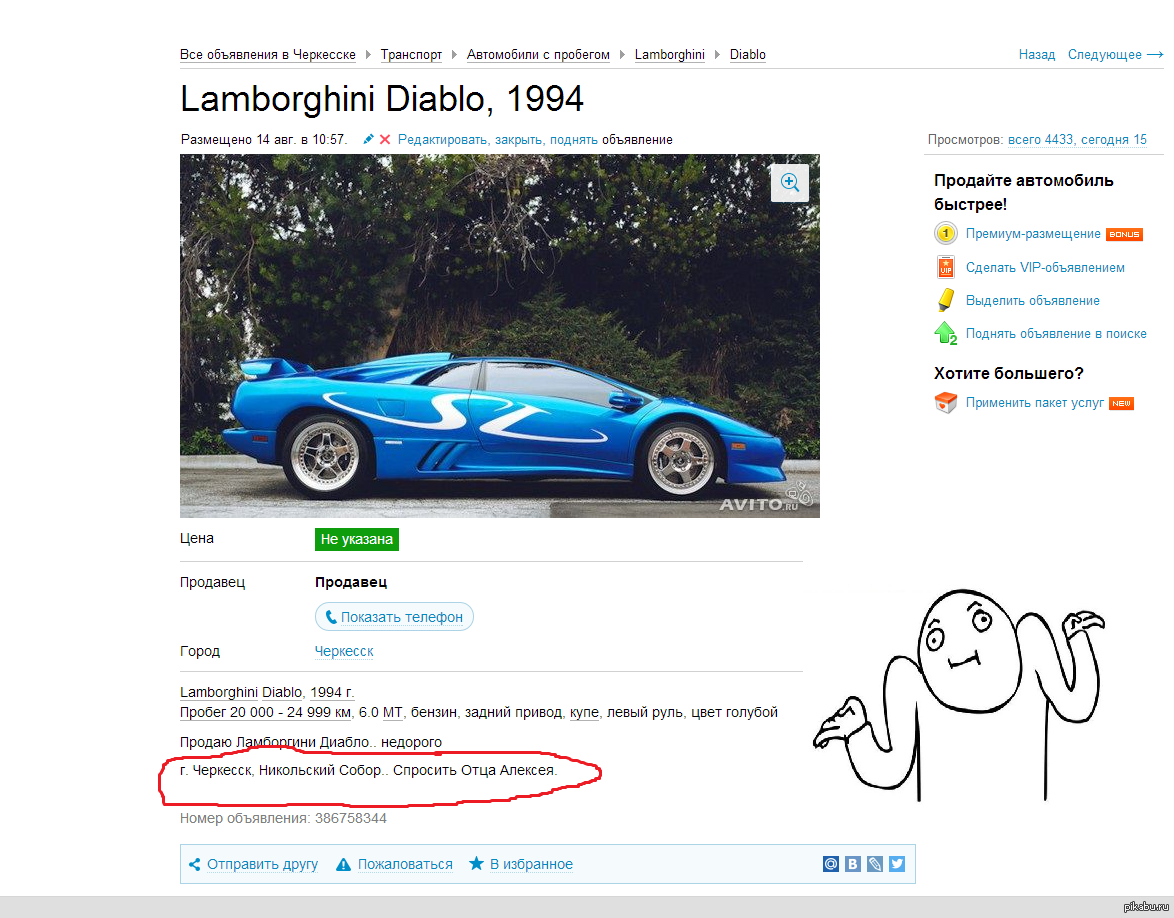Click the VIP listing icon
This screenshot has width=1174, height=918.
tap(946, 267)
